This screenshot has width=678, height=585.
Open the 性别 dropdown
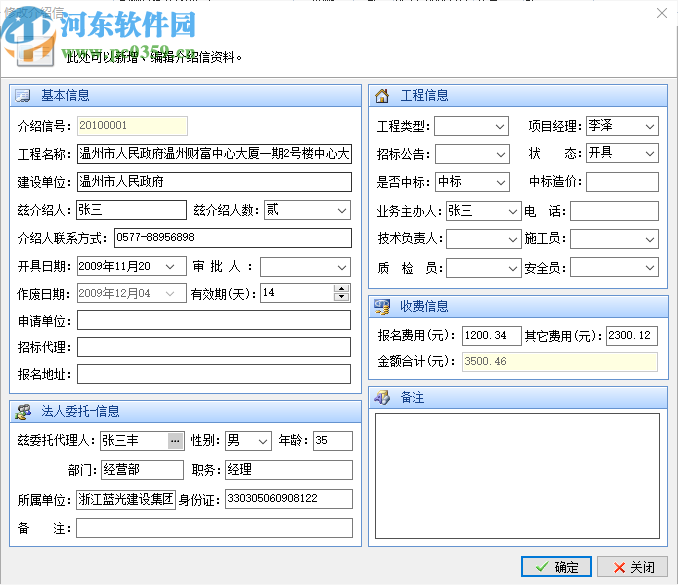[x=262, y=441]
